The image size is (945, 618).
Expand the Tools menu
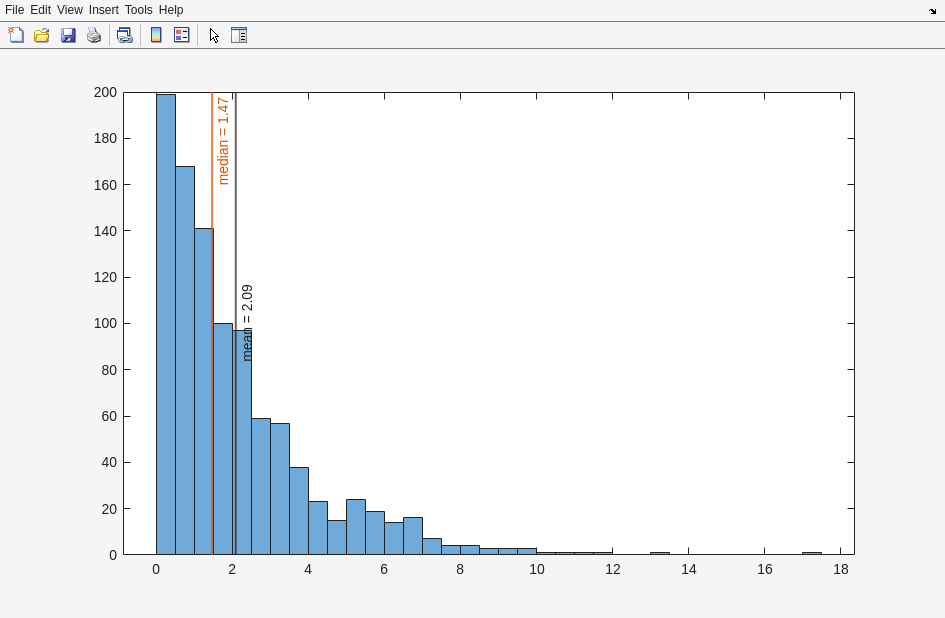coord(139,10)
